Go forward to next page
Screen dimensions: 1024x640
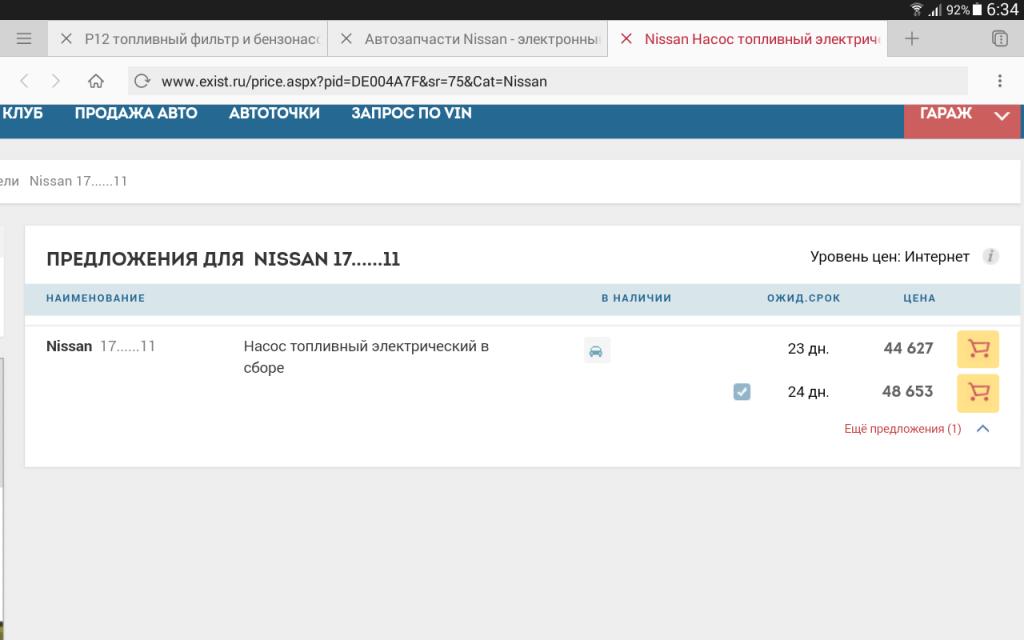click(56, 81)
